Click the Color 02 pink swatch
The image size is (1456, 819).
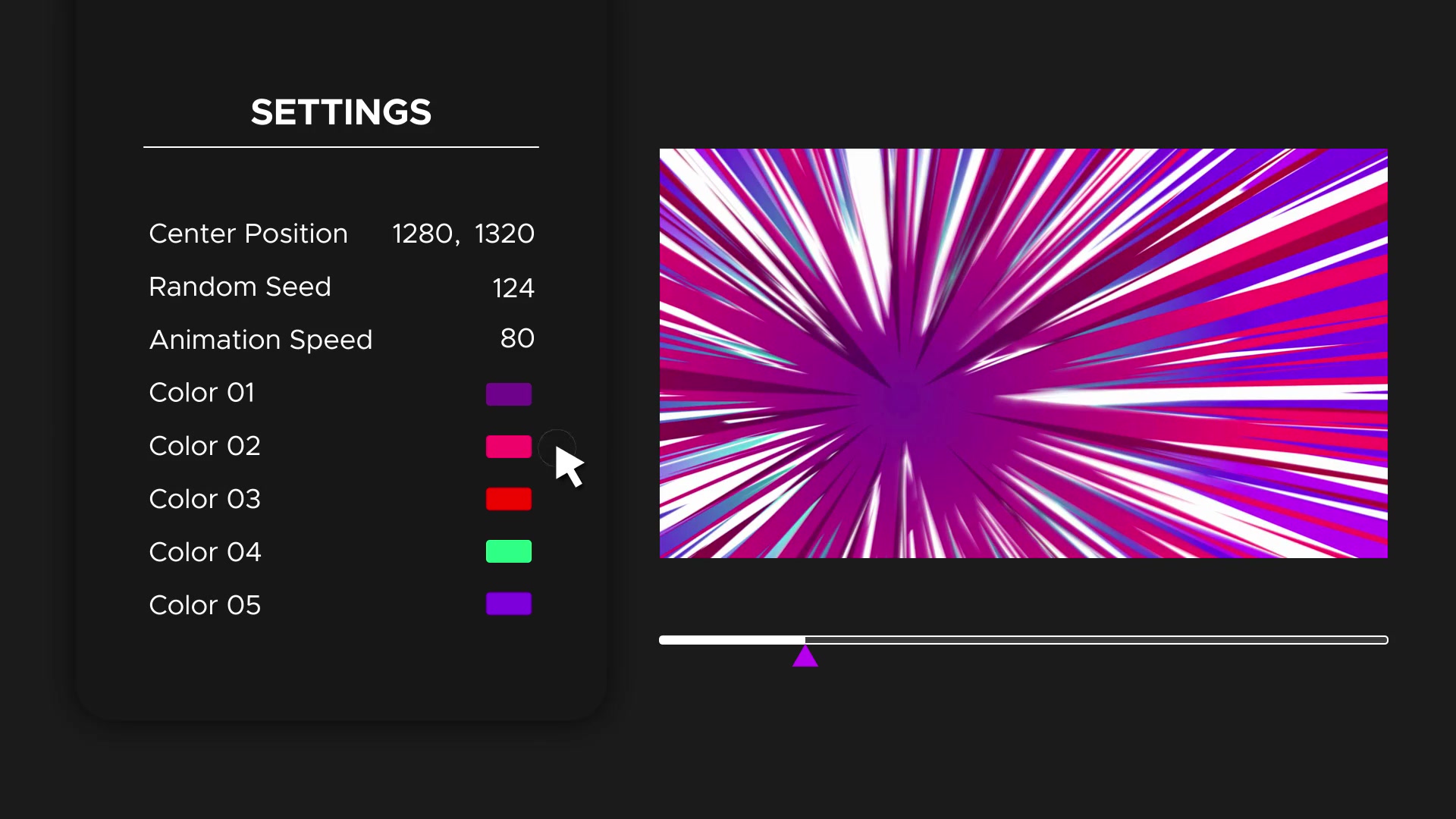tap(509, 446)
